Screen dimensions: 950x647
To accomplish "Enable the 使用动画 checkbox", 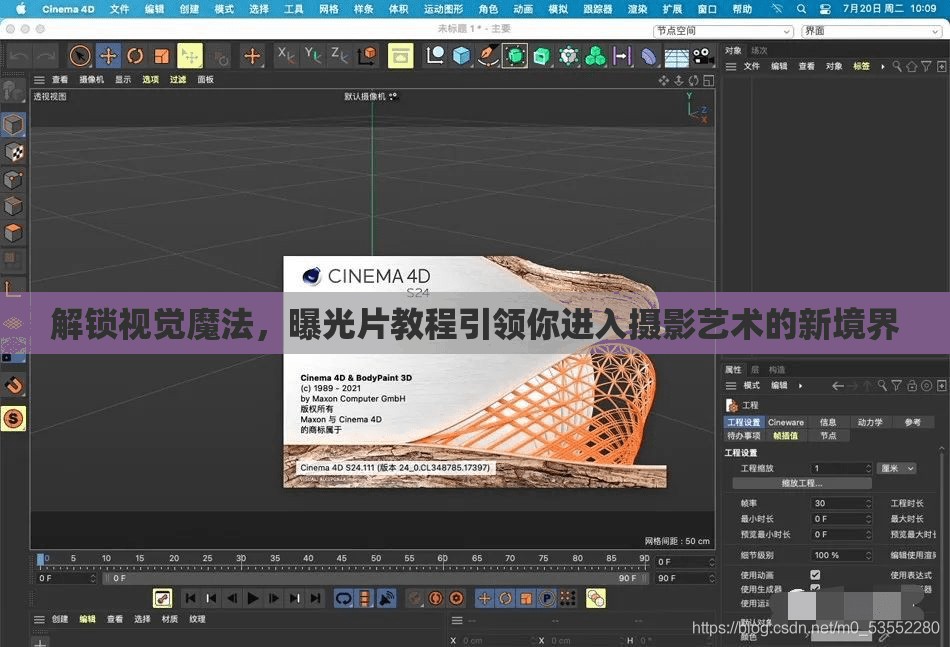I will coord(815,575).
